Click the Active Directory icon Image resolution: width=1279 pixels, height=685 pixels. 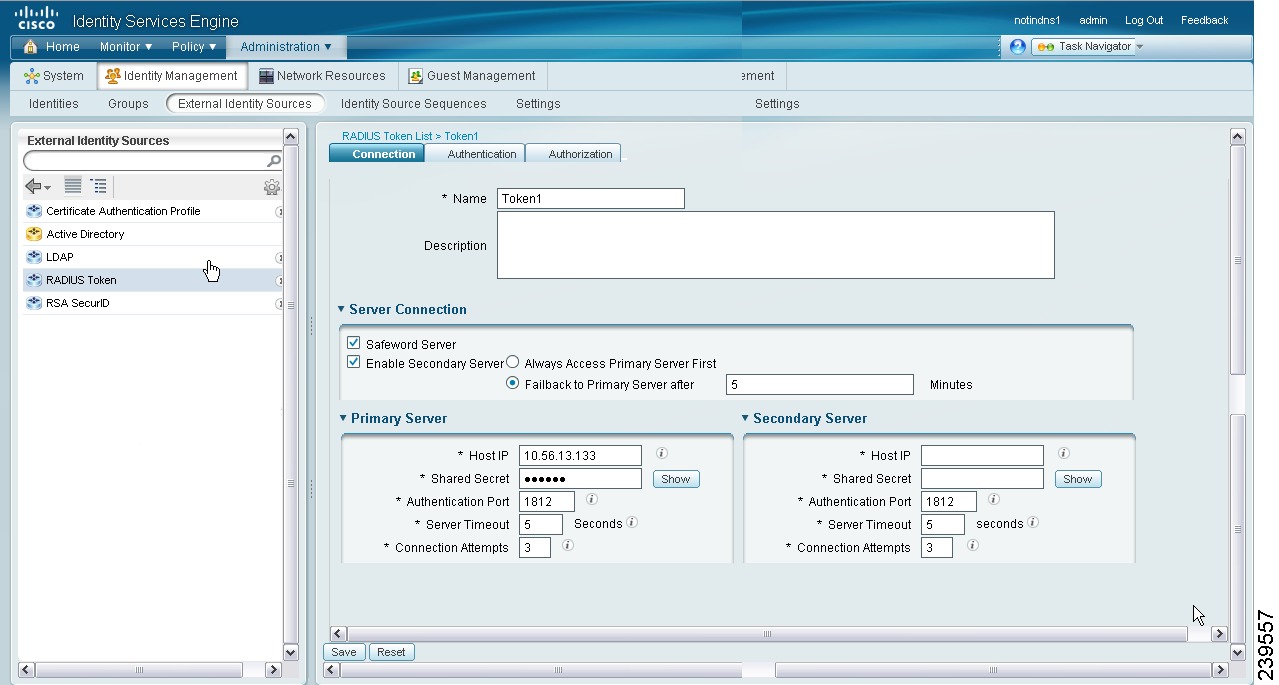click(x=34, y=234)
